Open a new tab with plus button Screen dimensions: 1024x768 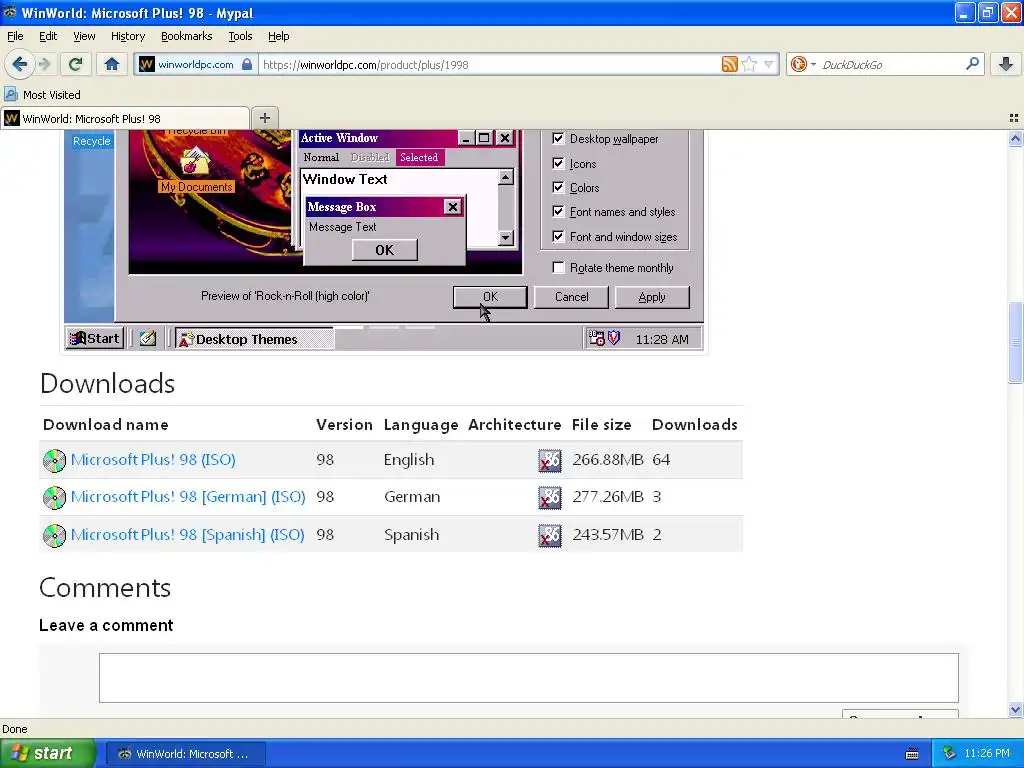(264, 118)
